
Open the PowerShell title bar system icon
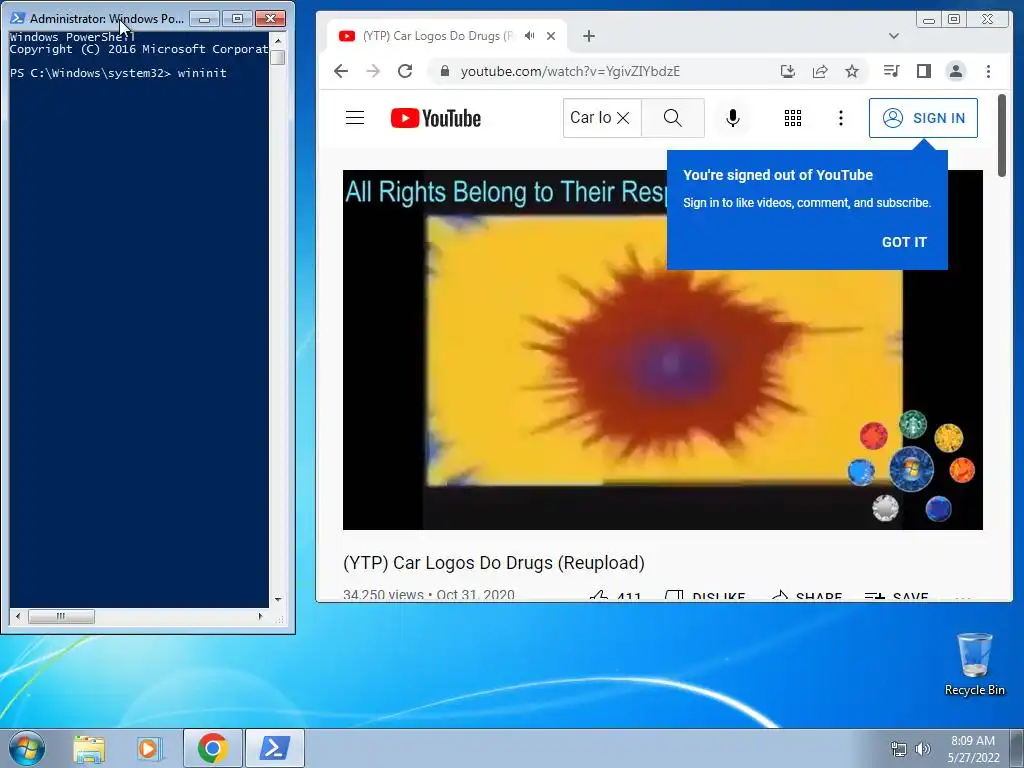[x=18, y=18]
